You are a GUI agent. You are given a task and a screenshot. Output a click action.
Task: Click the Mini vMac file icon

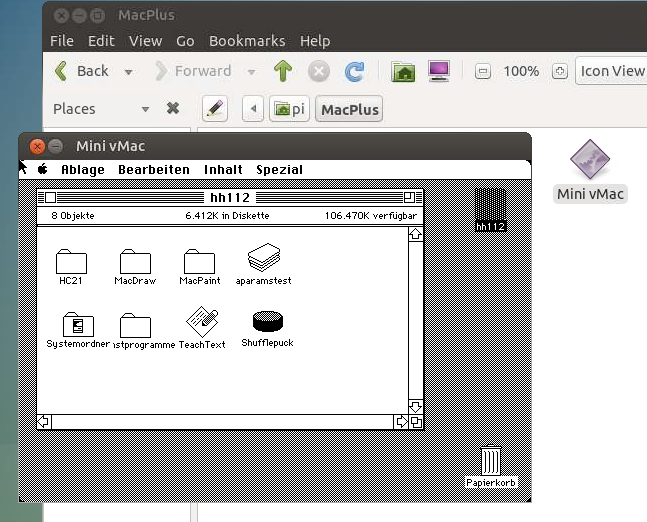589,161
